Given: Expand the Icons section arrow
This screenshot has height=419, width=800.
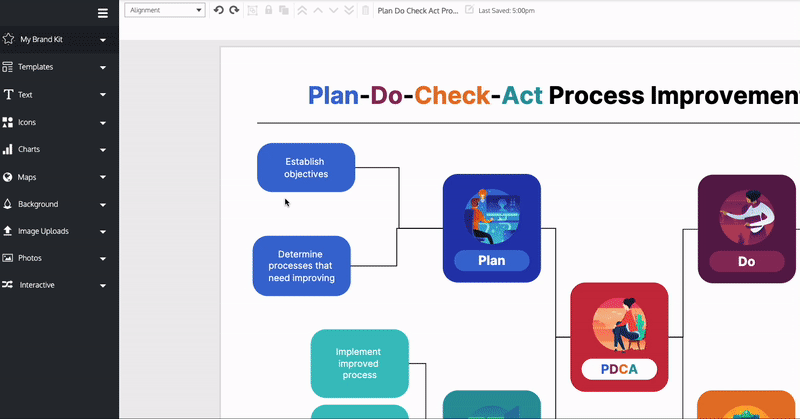Looking at the screenshot, I should point(103,122).
